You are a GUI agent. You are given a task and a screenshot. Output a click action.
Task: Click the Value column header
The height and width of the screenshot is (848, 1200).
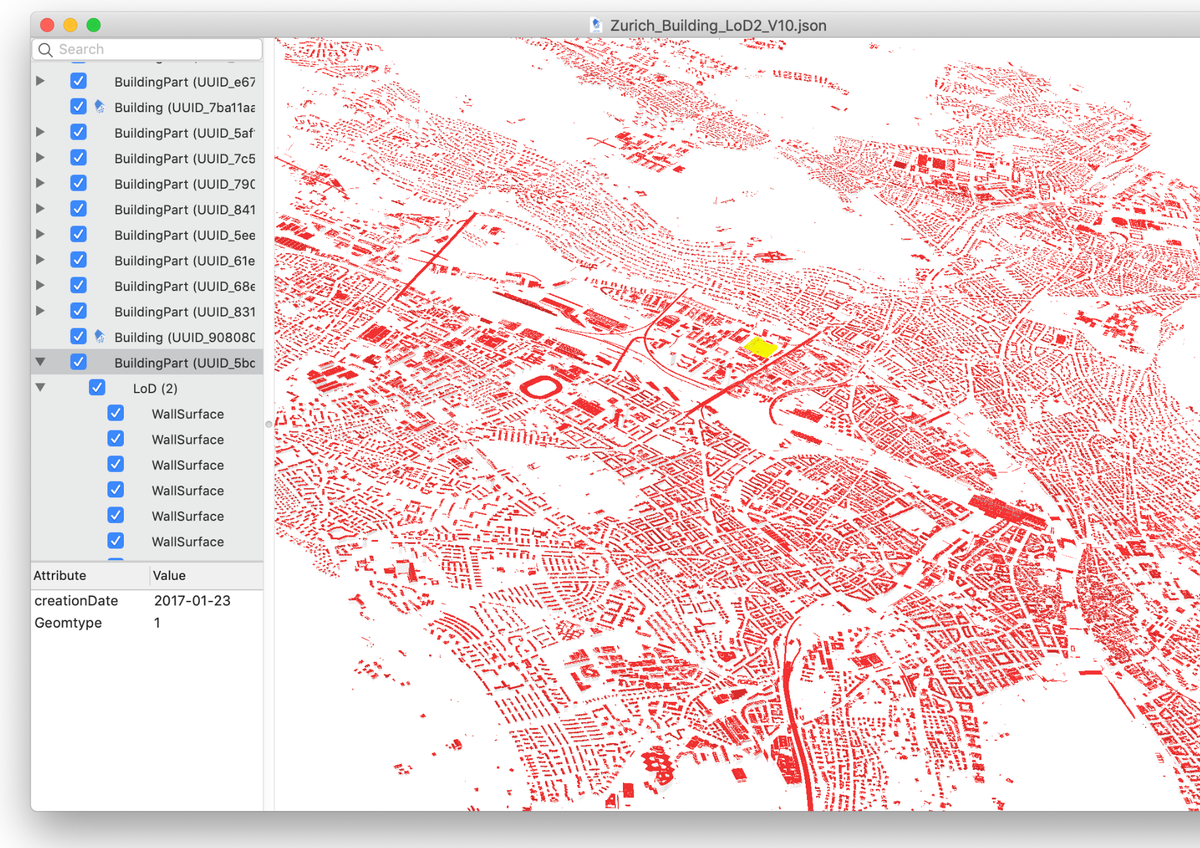tap(207, 576)
